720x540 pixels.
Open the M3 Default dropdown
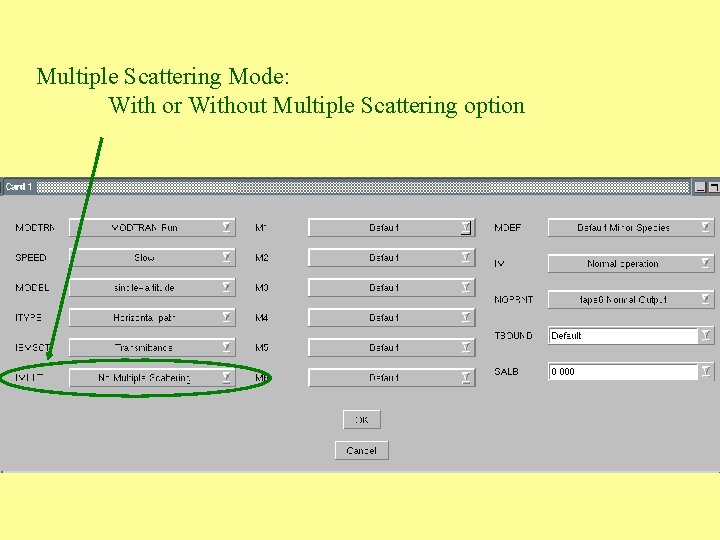point(392,287)
